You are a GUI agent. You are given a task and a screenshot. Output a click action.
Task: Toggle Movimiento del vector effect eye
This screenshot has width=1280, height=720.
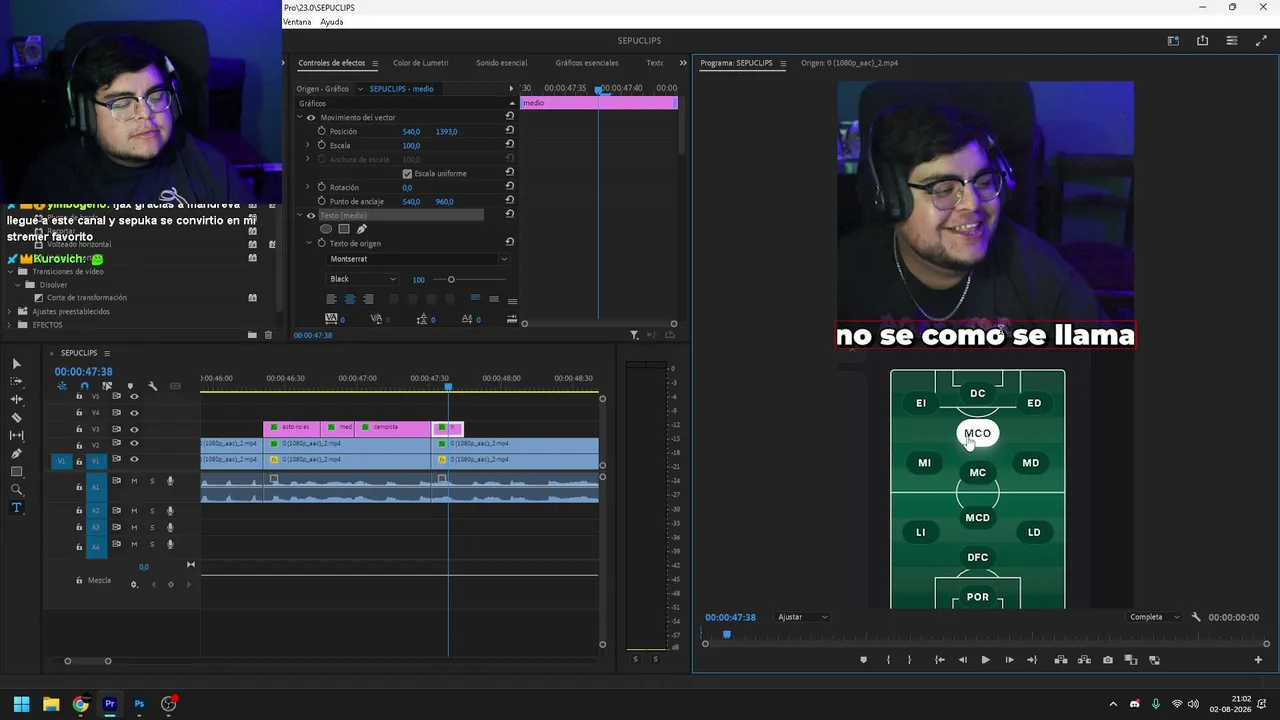(x=310, y=117)
